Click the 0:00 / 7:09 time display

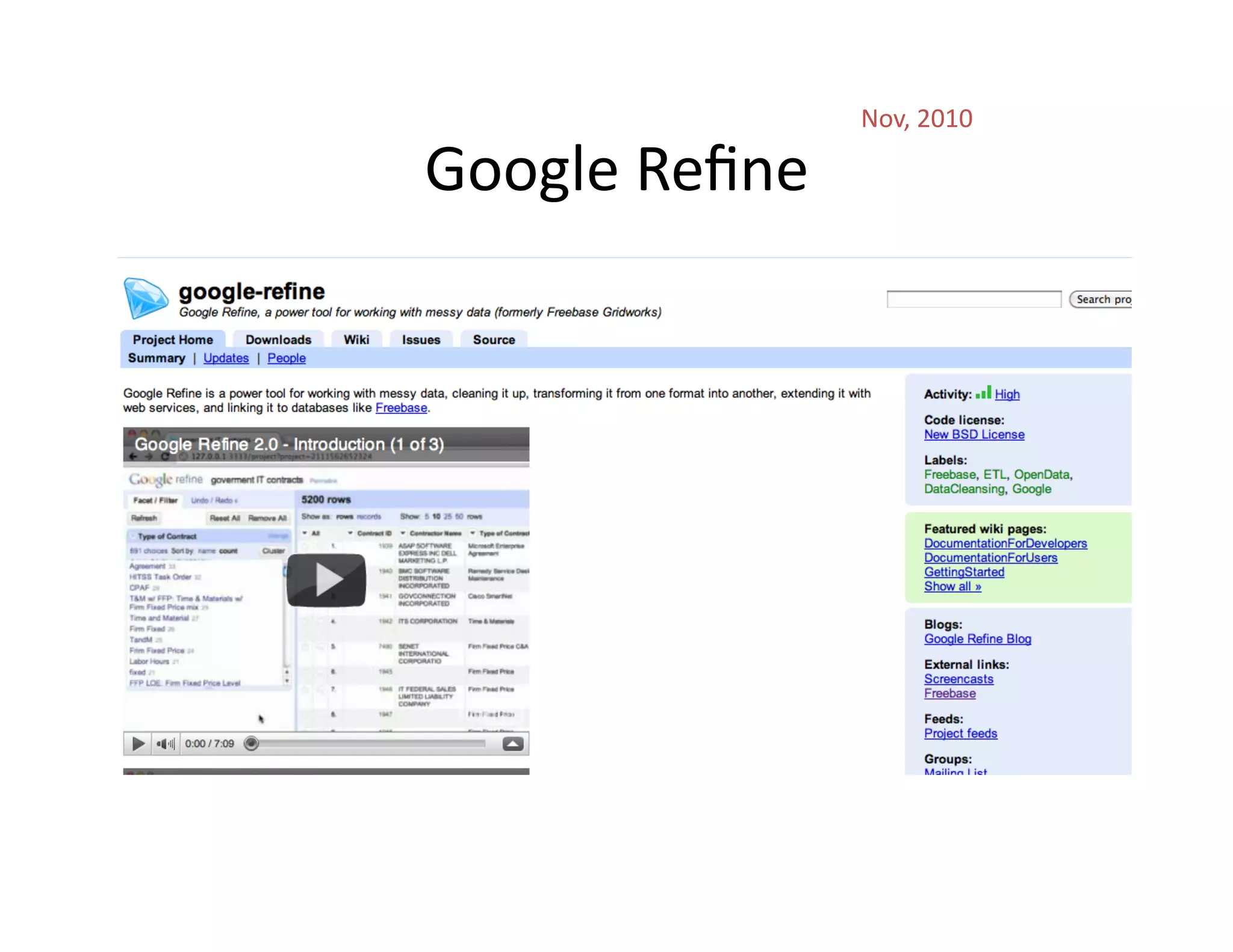210,744
